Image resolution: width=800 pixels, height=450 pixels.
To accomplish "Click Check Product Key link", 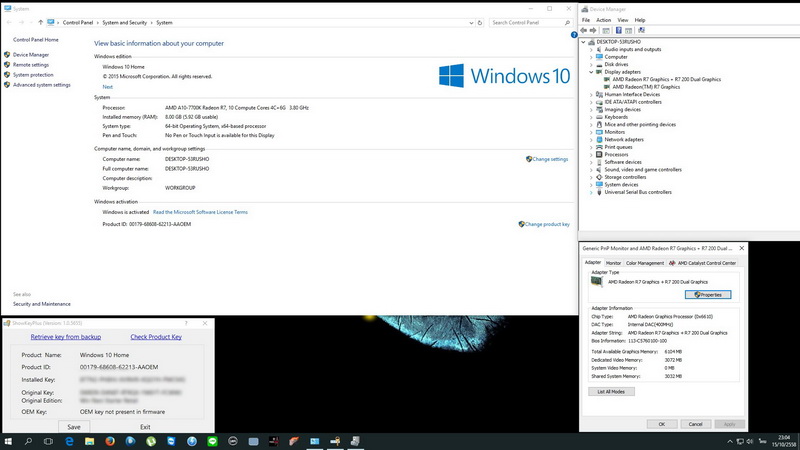I will point(156,337).
